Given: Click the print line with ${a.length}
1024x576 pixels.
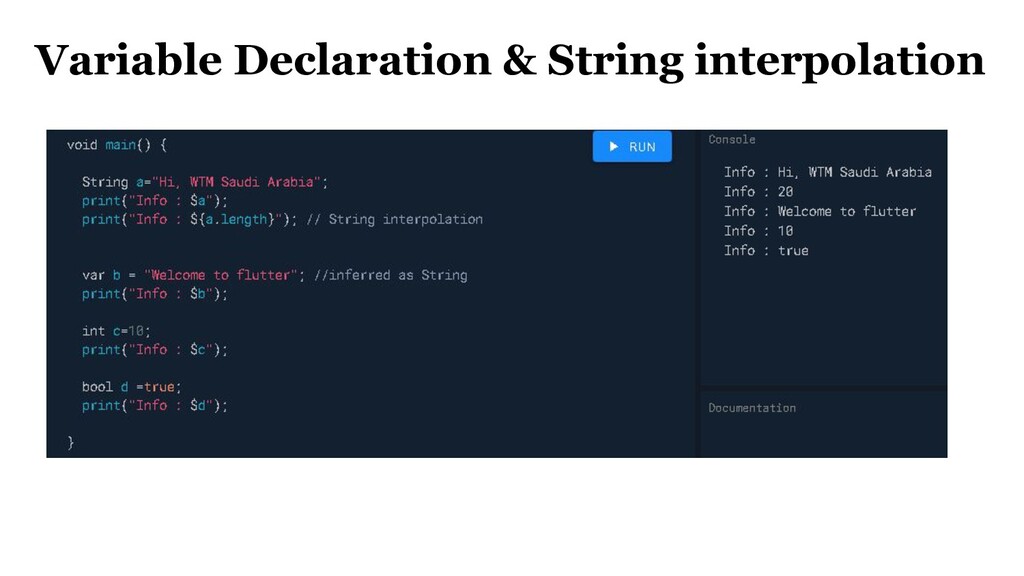Looking at the screenshot, I should coord(189,219).
